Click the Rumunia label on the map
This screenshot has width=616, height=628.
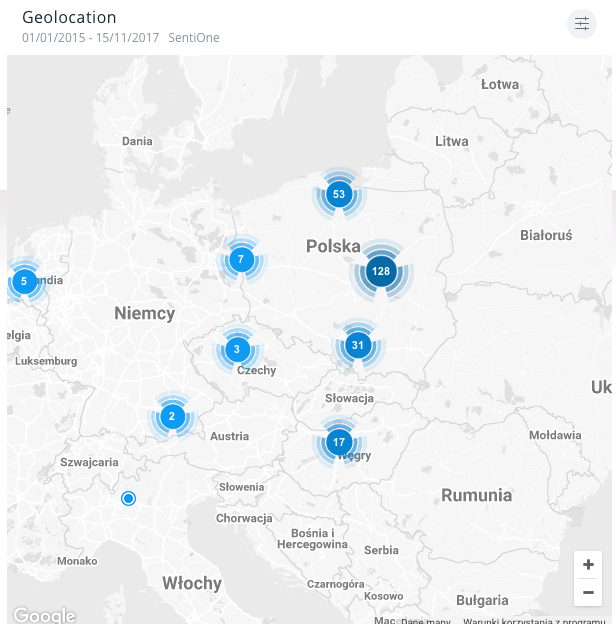tap(476, 495)
